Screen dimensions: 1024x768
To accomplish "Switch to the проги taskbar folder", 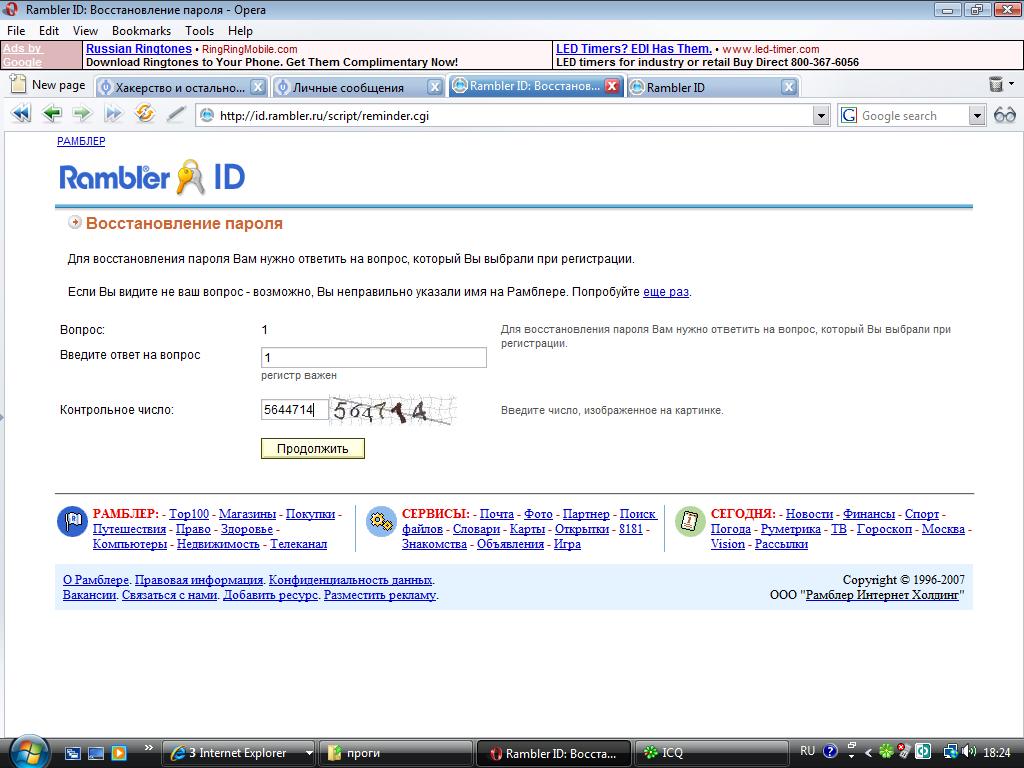I will pyautogui.click(x=396, y=753).
